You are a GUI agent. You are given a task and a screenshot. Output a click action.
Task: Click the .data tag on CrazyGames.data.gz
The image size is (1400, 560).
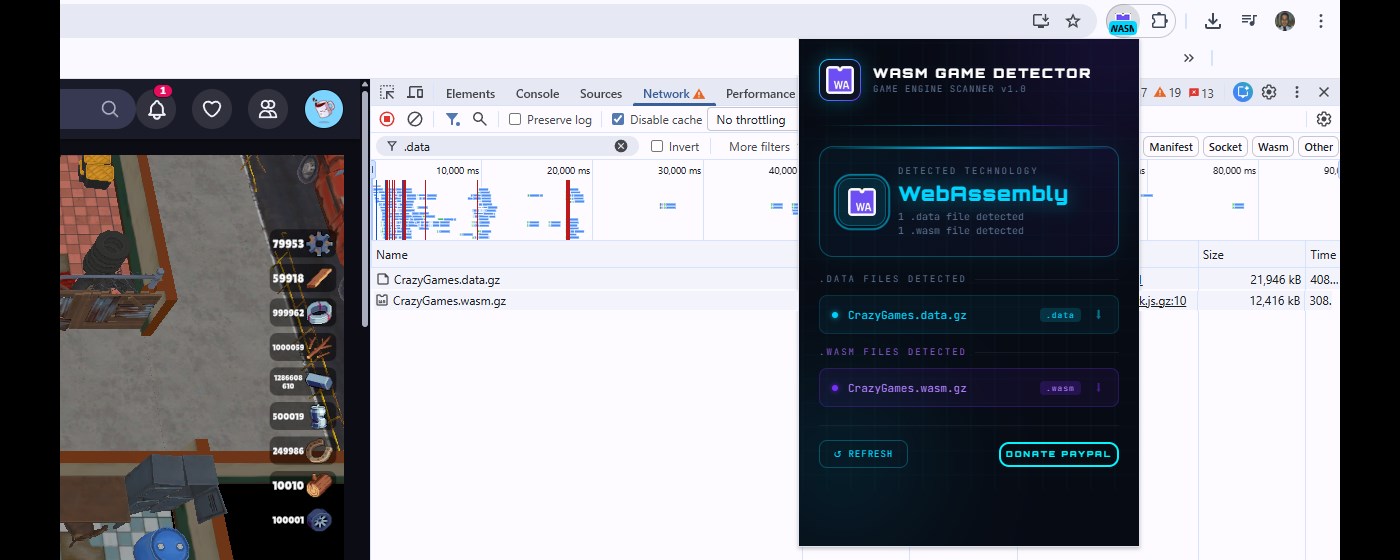pos(1060,315)
